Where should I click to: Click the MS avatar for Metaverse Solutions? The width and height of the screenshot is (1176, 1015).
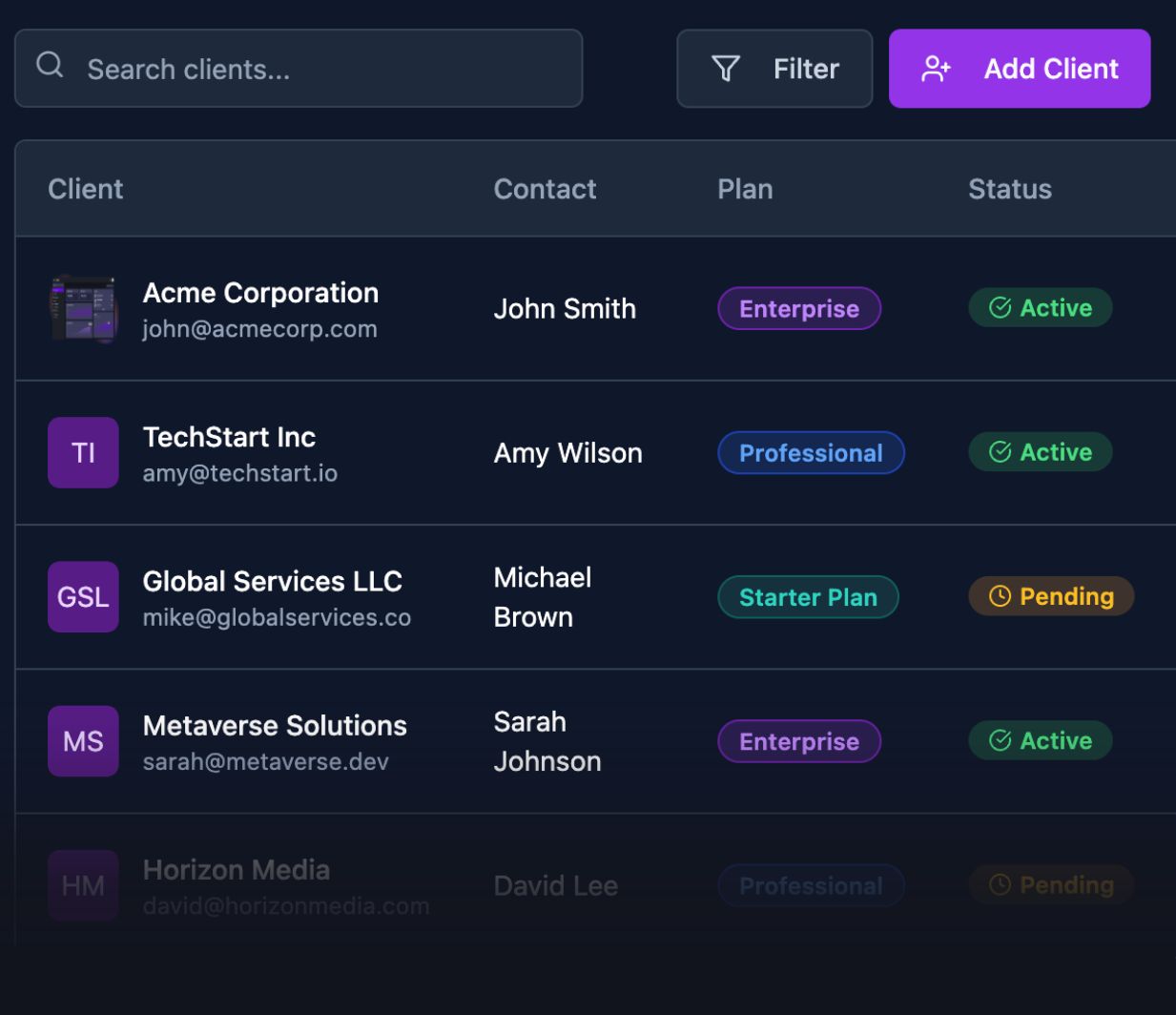(x=83, y=741)
